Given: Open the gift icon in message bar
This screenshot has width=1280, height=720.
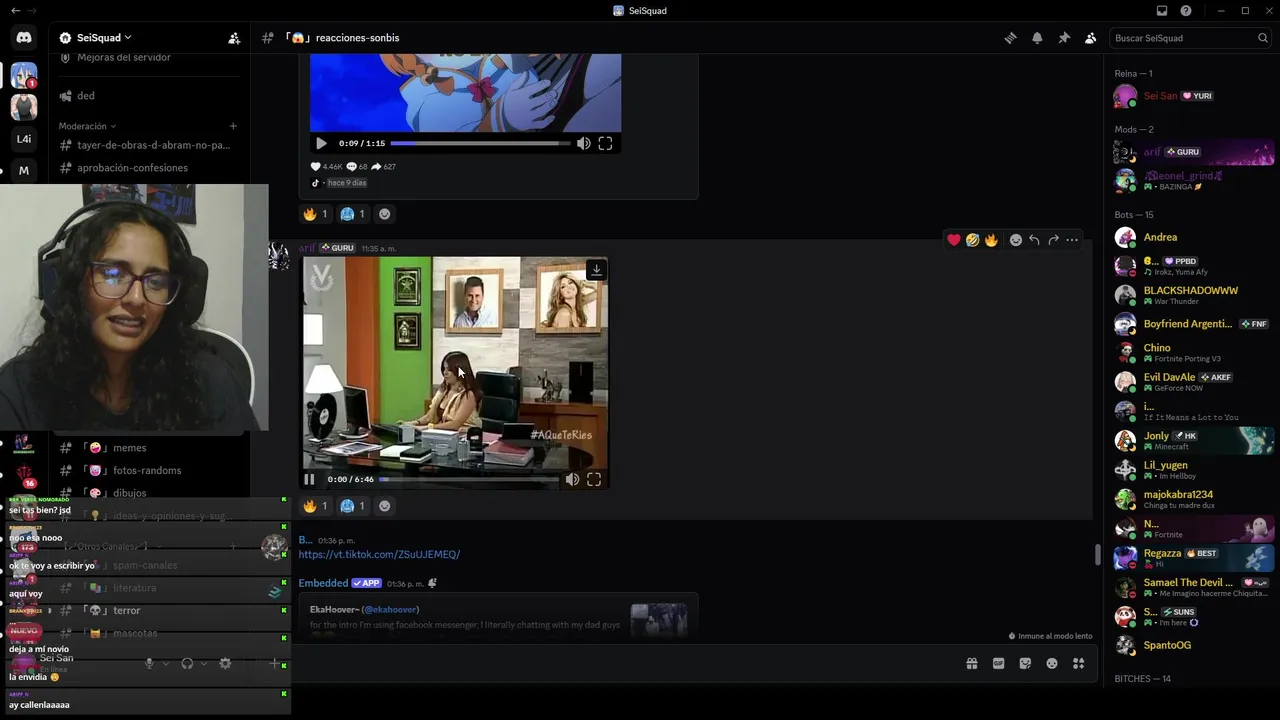Looking at the screenshot, I should tap(971, 663).
